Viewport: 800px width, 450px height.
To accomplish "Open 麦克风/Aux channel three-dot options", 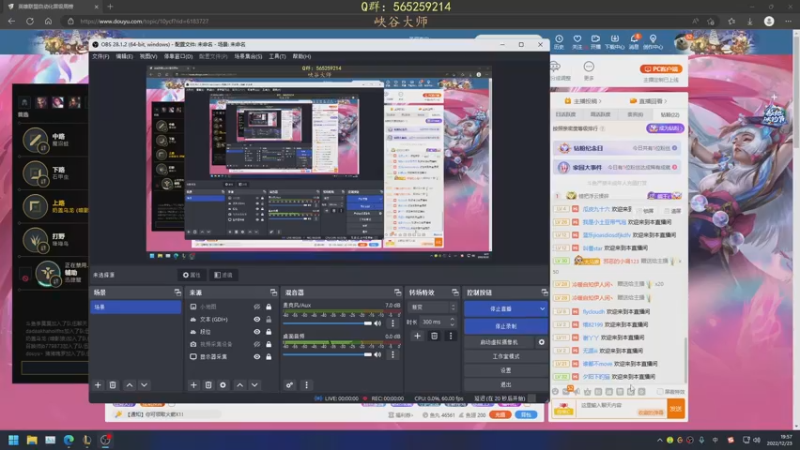I will coord(393,323).
